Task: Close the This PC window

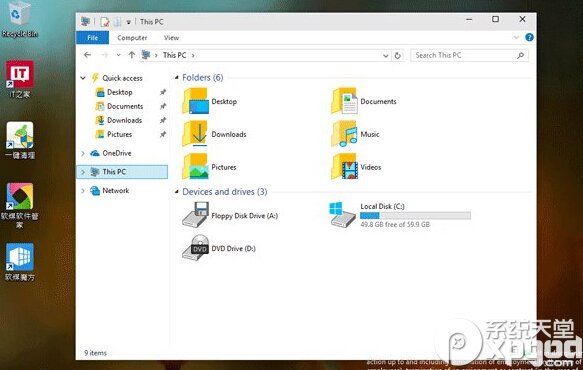Action: (x=522, y=19)
